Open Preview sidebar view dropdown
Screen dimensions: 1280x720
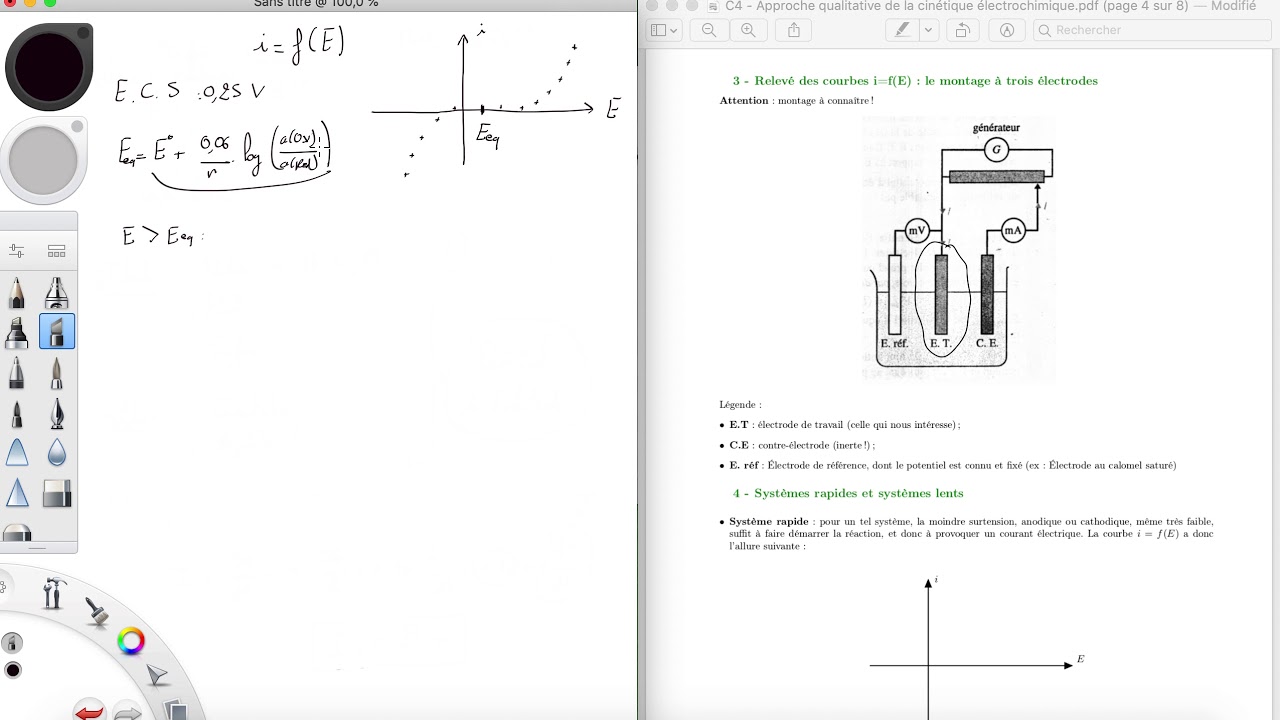pos(664,30)
